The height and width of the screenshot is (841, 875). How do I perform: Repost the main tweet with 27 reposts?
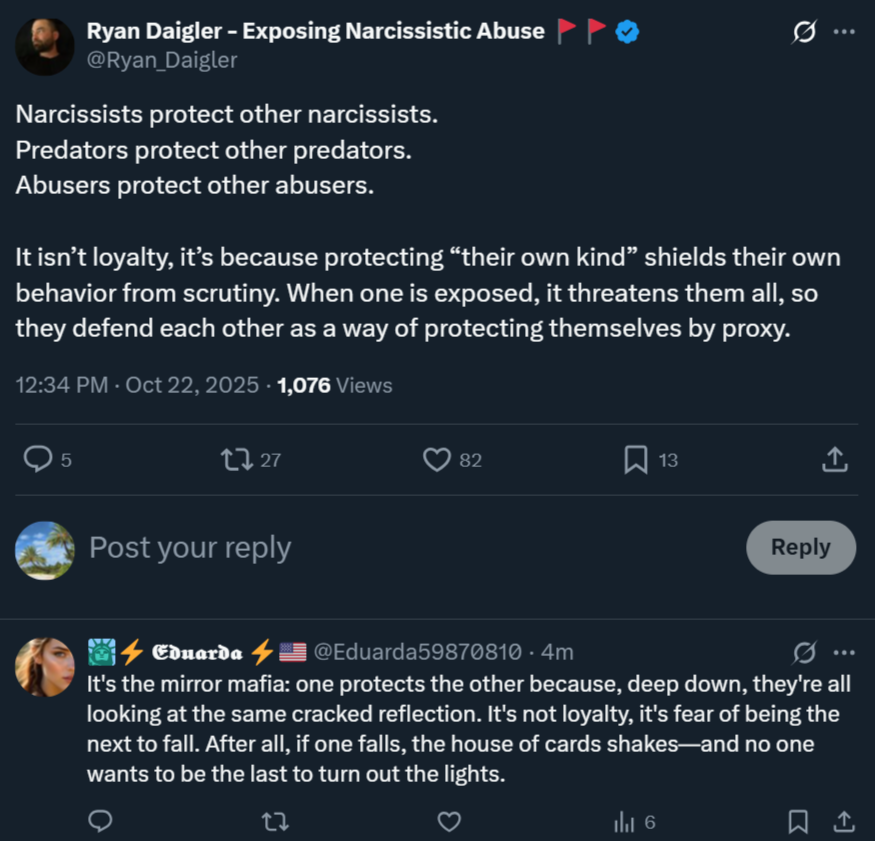(x=237, y=459)
